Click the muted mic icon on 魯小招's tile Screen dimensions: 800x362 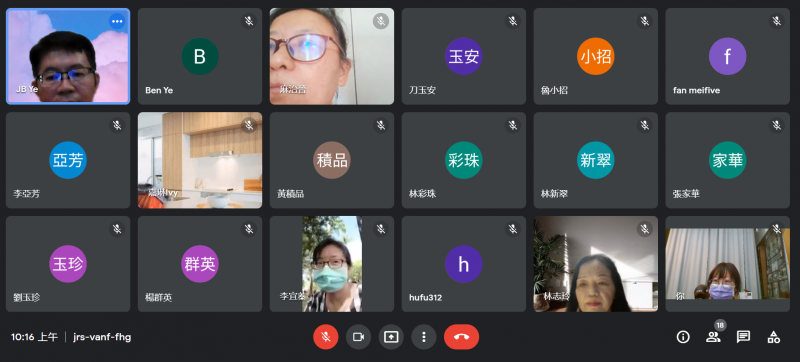(645, 21)
